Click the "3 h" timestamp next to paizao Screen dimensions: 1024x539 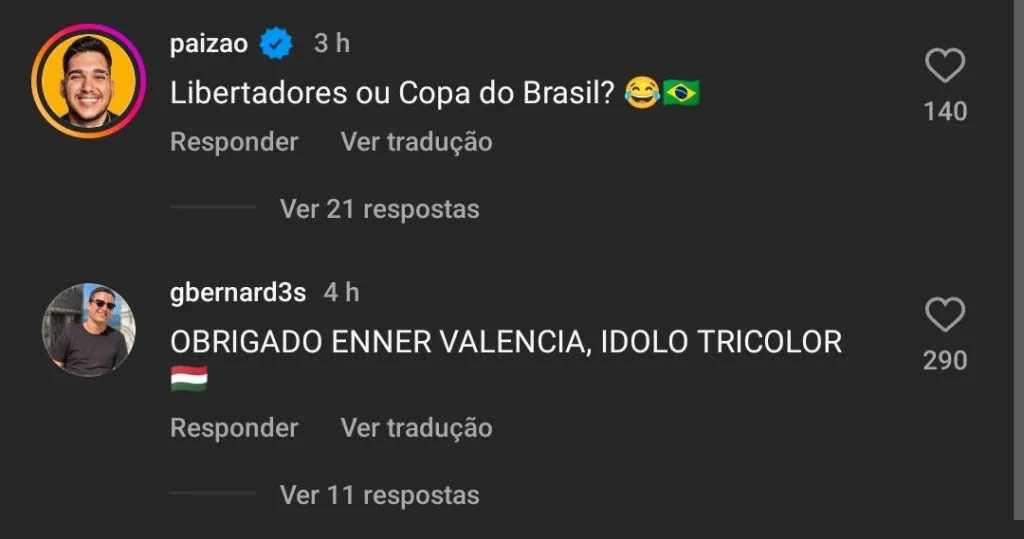(332, 43)
